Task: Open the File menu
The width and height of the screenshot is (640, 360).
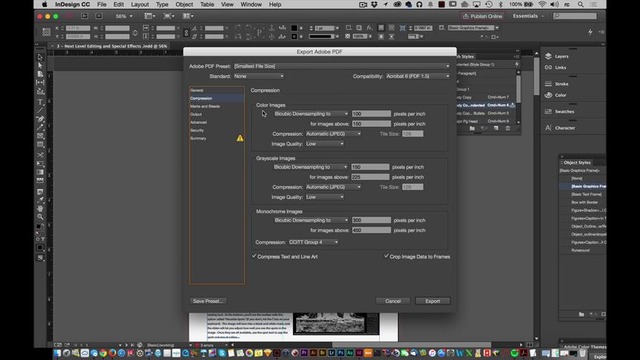Action: tap(102, 4)
